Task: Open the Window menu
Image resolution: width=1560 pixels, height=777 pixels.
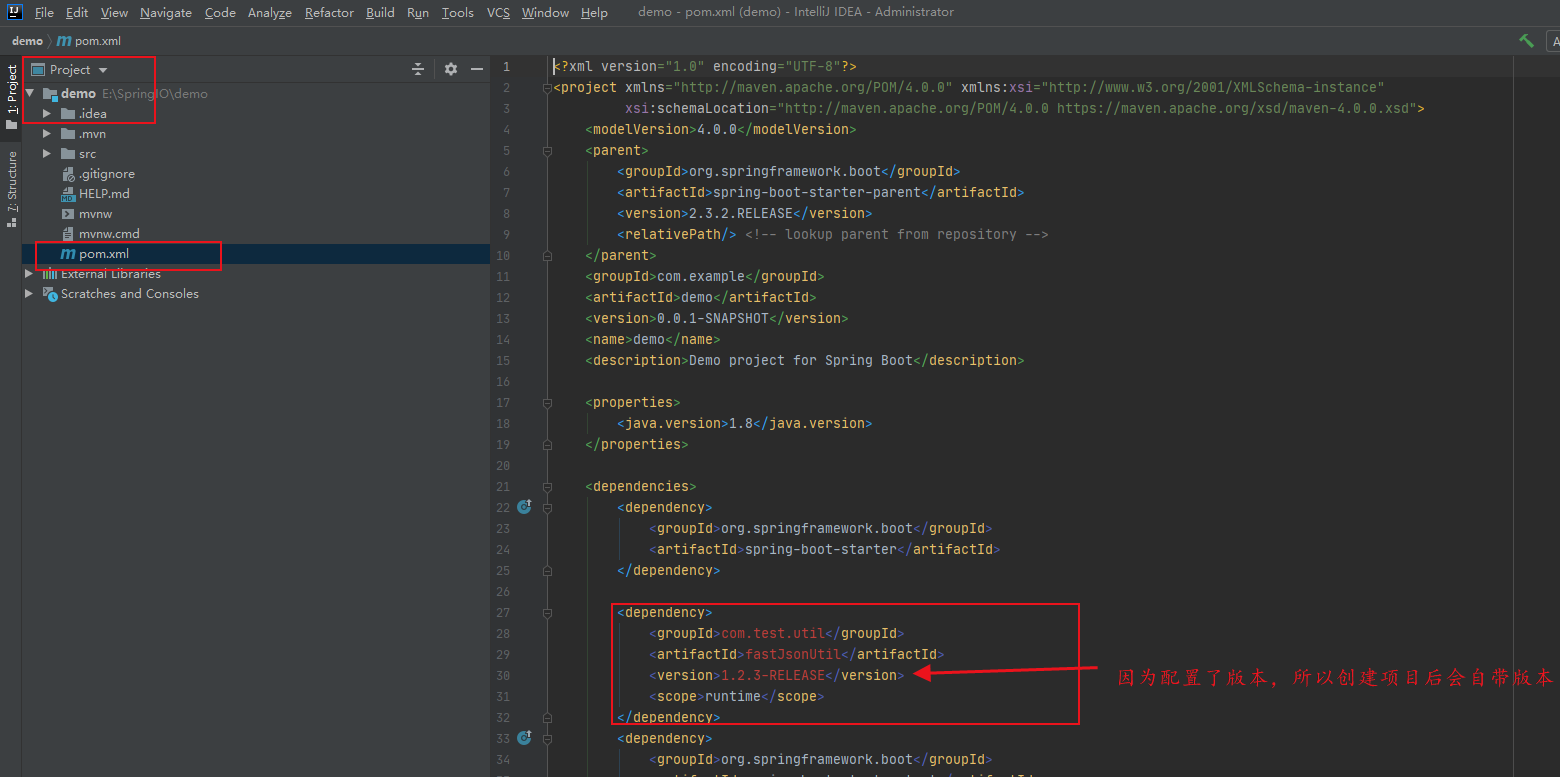Action: (x=545, y=12)
